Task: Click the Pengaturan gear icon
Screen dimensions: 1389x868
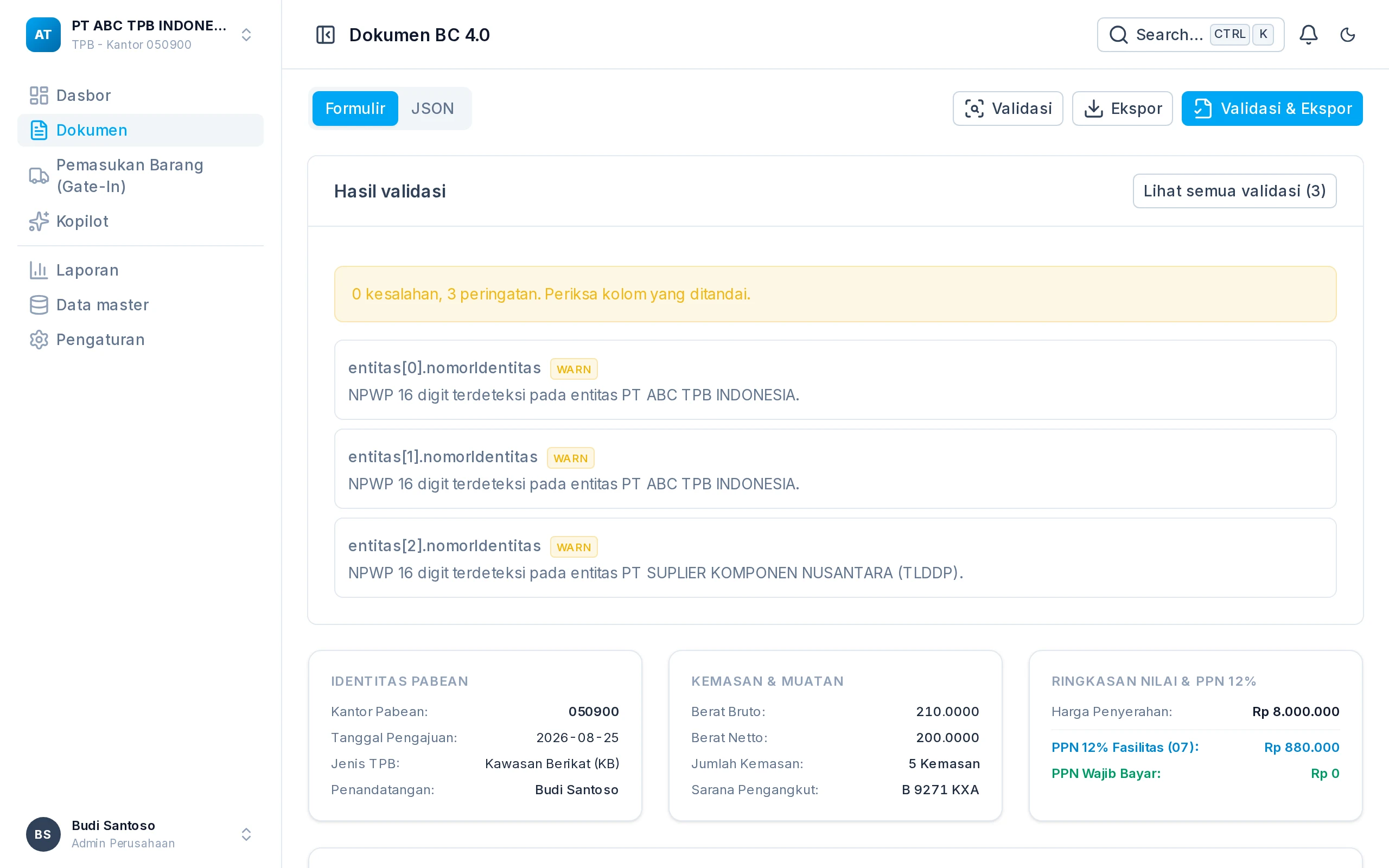Action: coord(39,340)
